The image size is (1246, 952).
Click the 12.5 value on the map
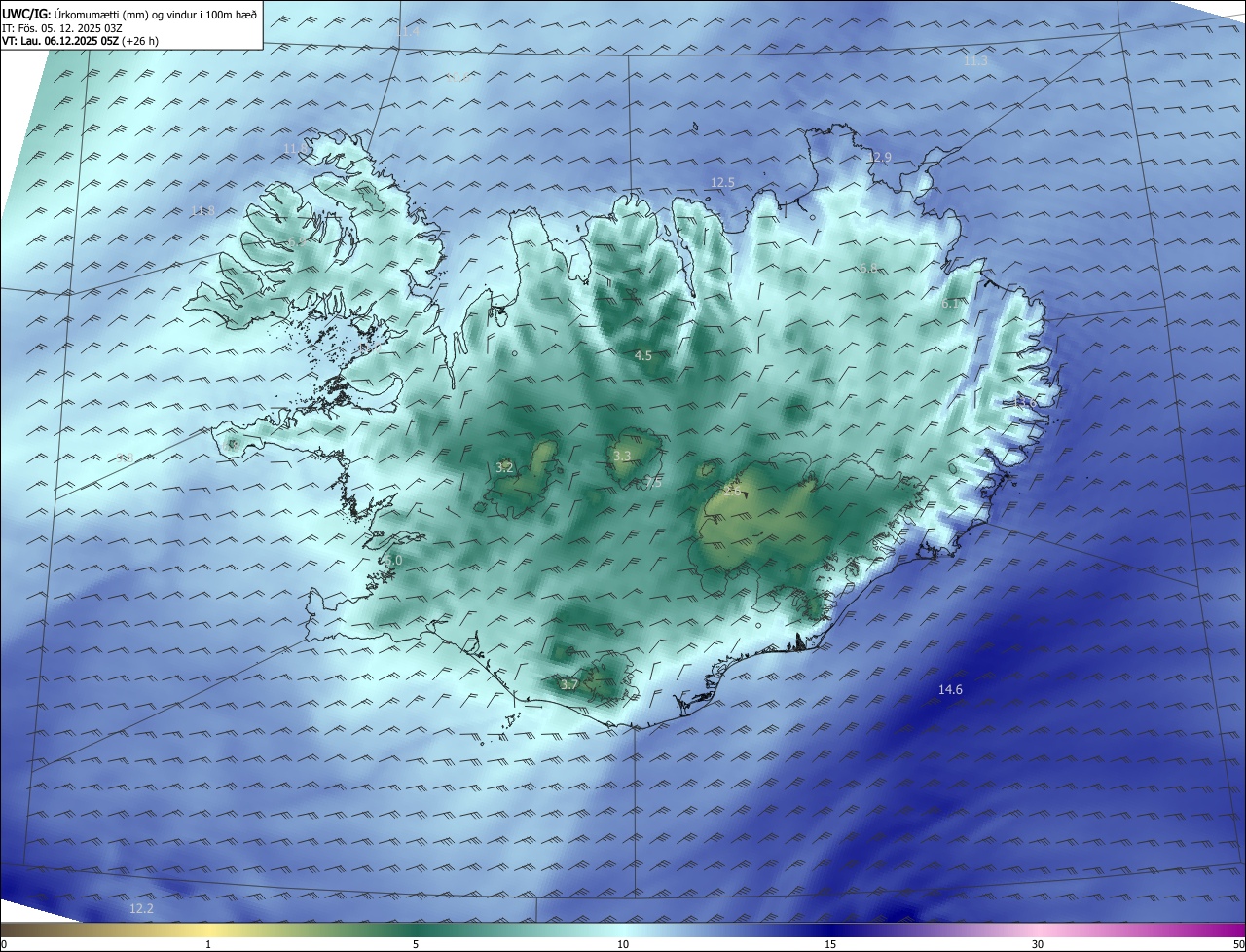pos(722,182)
